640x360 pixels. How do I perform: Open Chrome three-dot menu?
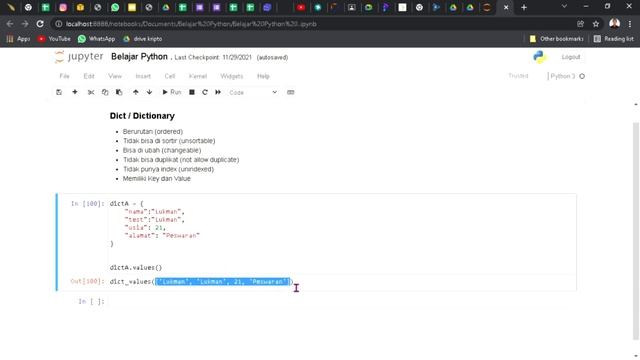(630, 24)
